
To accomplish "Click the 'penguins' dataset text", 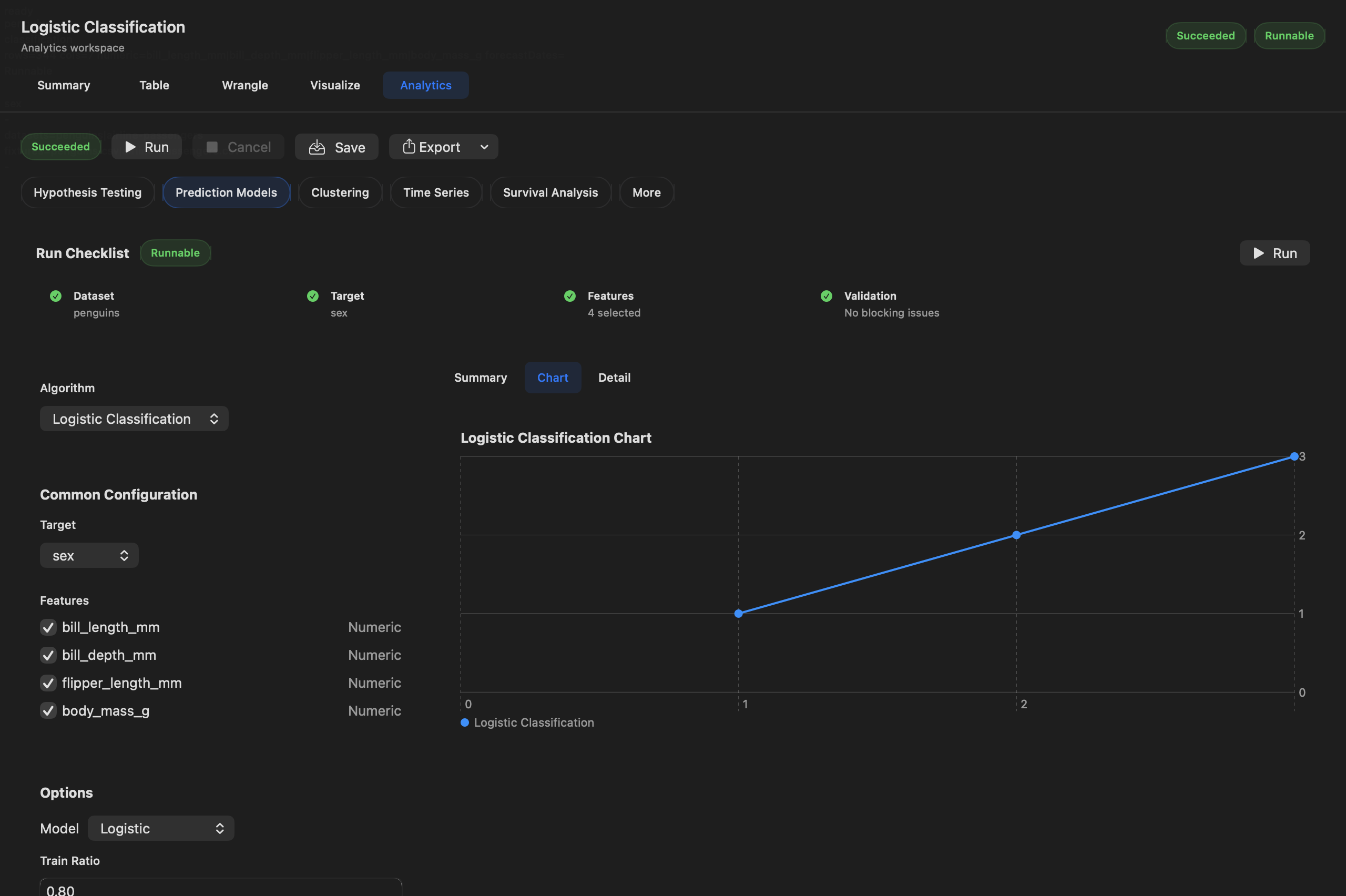I will click(97, 312).
